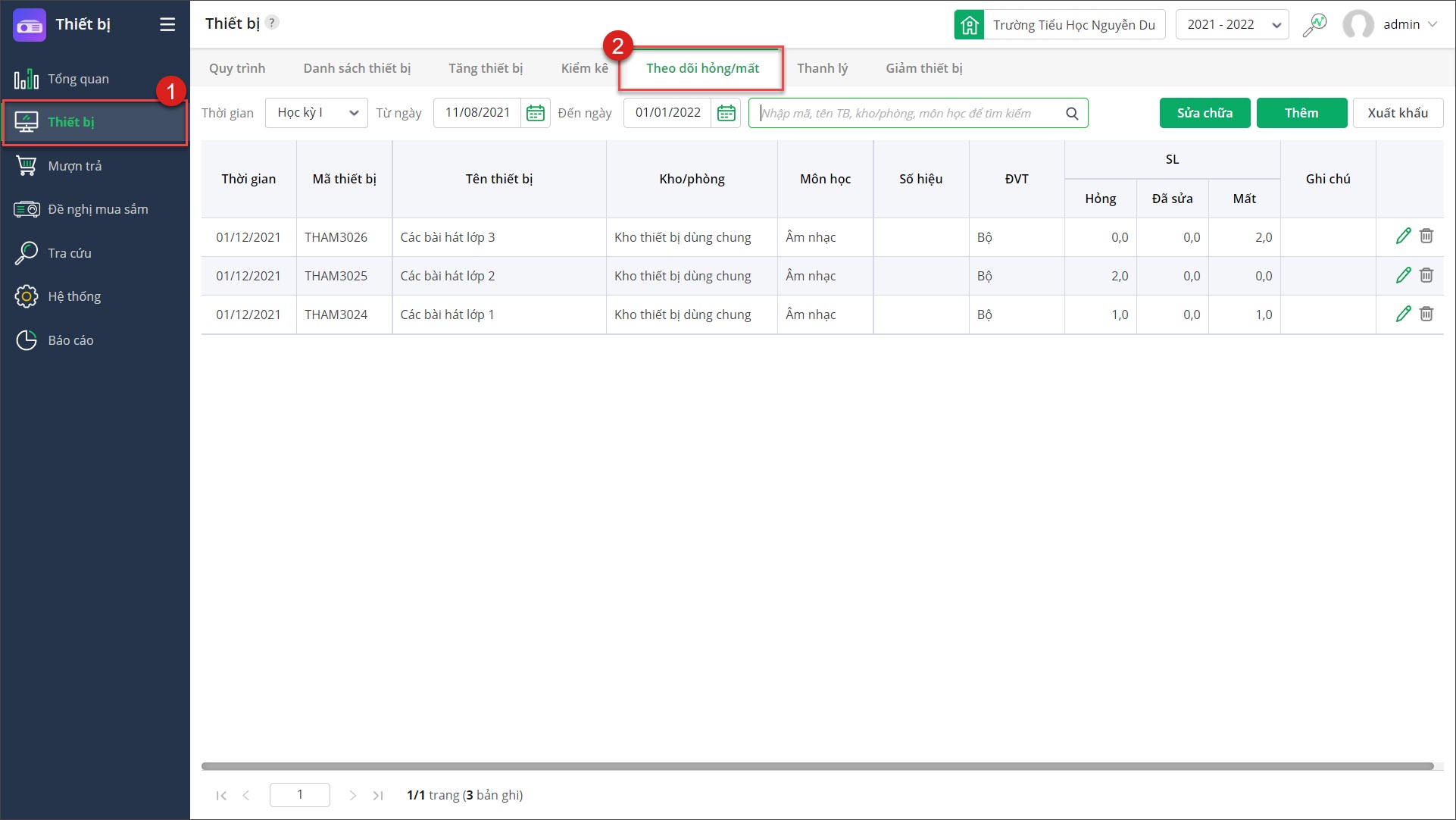Viewport: 1456px width, 820px height.
Task: Click the help question mark beside Thiết bị
Action: [x=272, y=23]
